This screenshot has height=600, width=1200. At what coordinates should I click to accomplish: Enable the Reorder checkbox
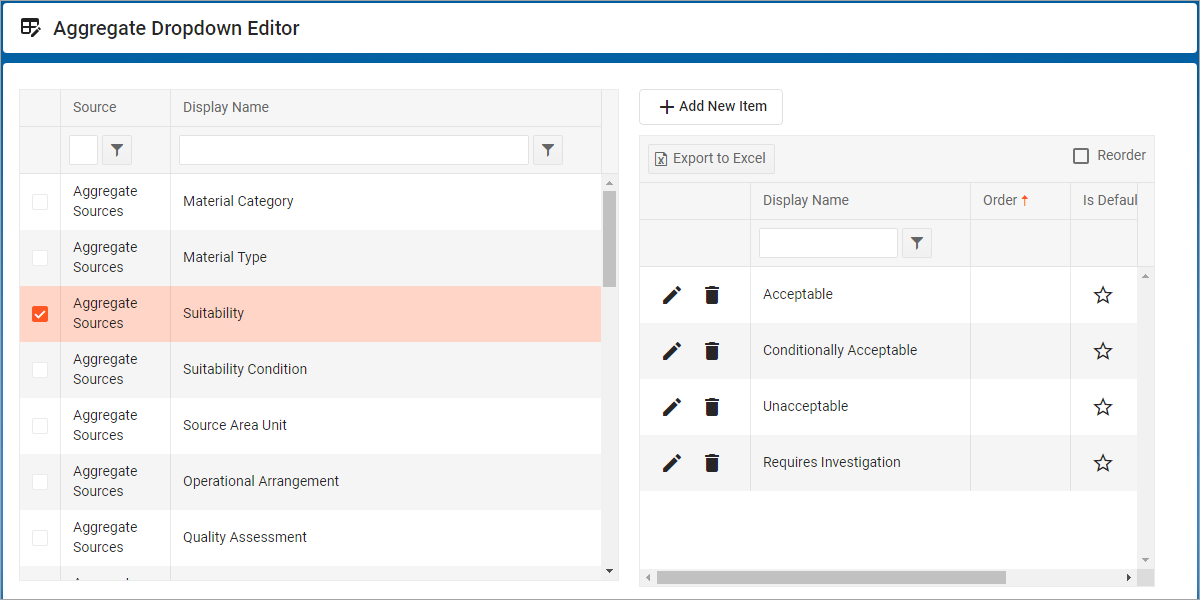[x=1081, y=156]
